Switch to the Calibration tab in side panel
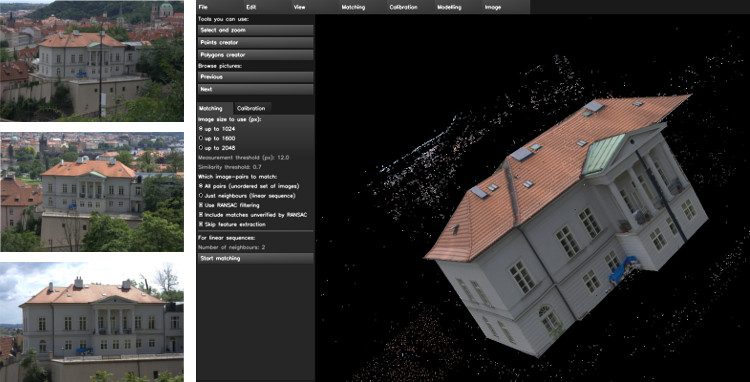Screen dimensions: 750x382 click(252, 109)
